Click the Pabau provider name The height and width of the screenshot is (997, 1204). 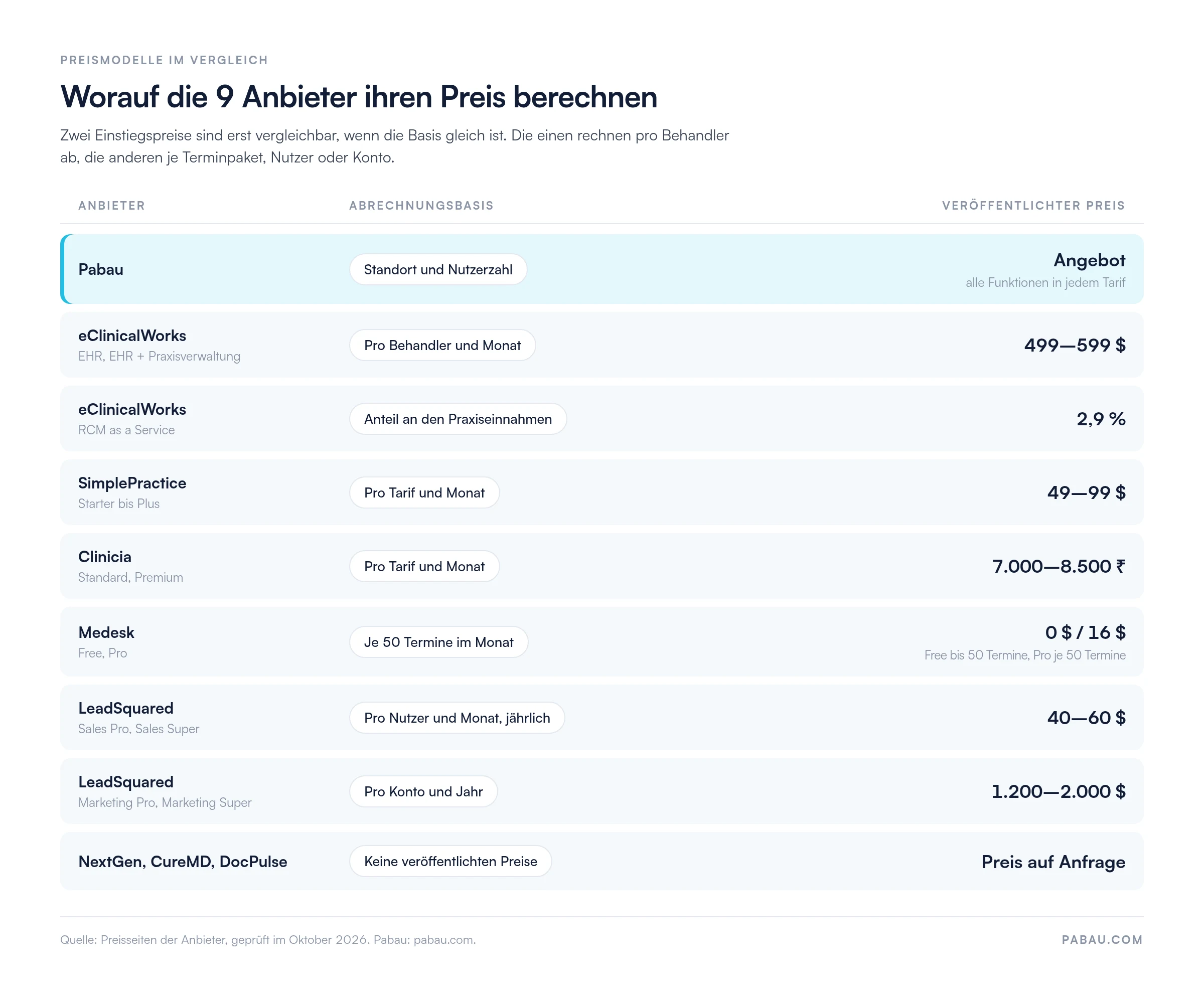click(x=101, y=269)
